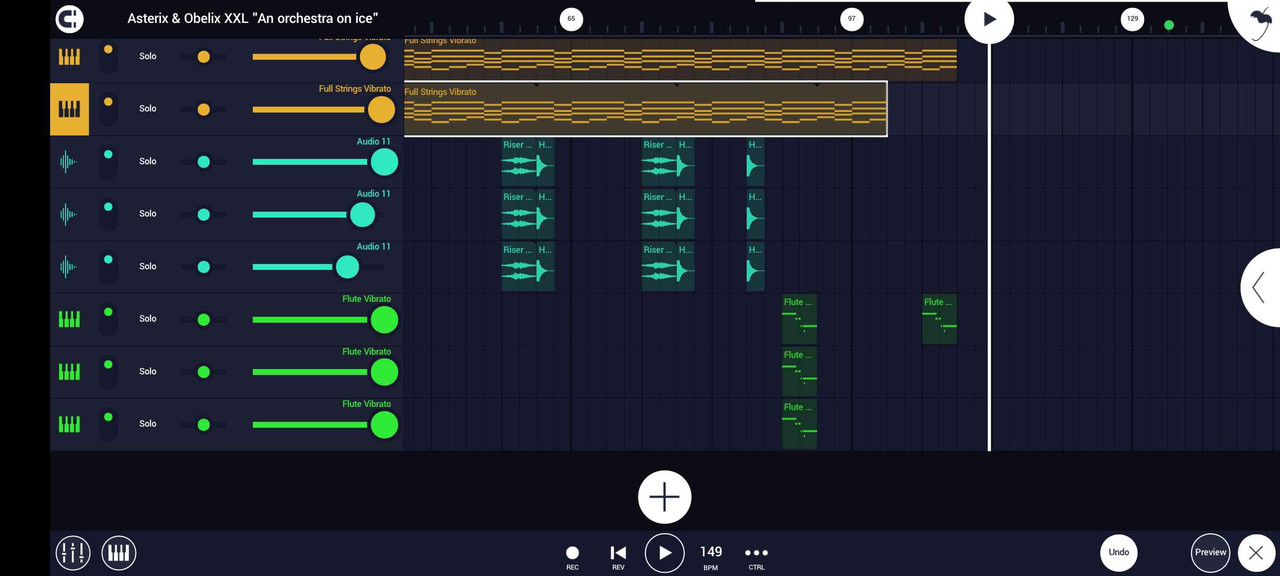
Task: Toggle mute on middle Flute Vibrato track
Action: coord(108,371)
